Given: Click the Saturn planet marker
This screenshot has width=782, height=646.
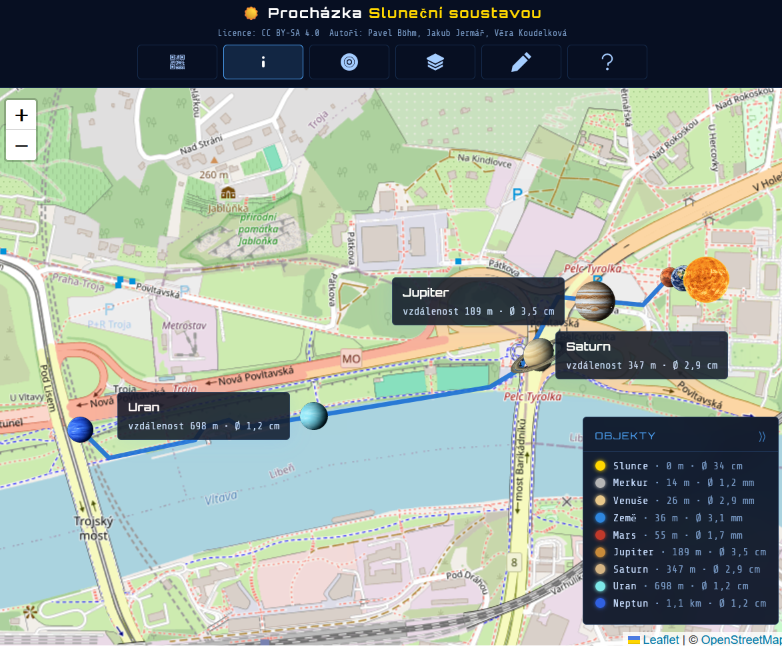Looking at the screenshot, I should 537,355.
